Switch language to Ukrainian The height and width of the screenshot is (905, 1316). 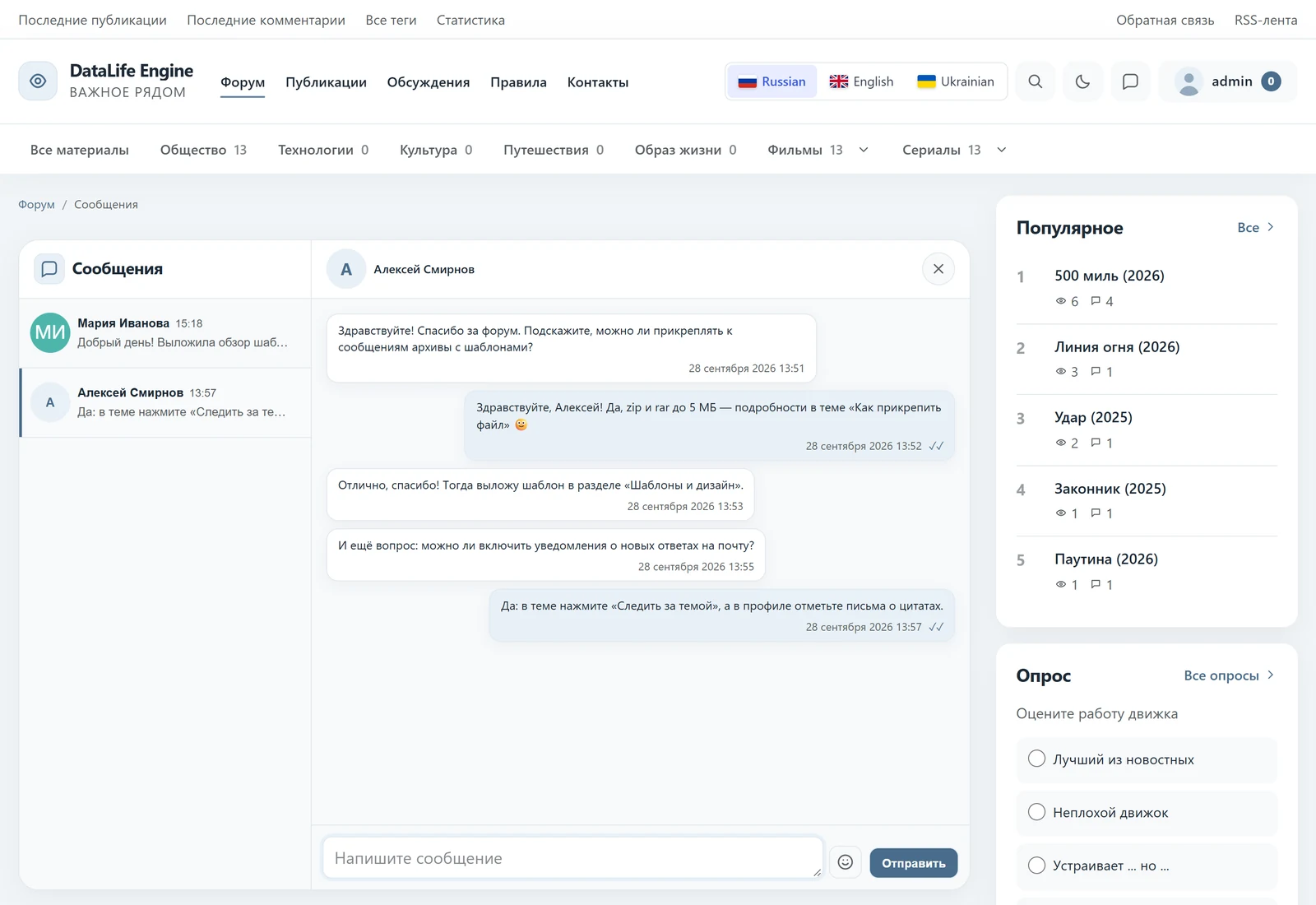[955, 81]
